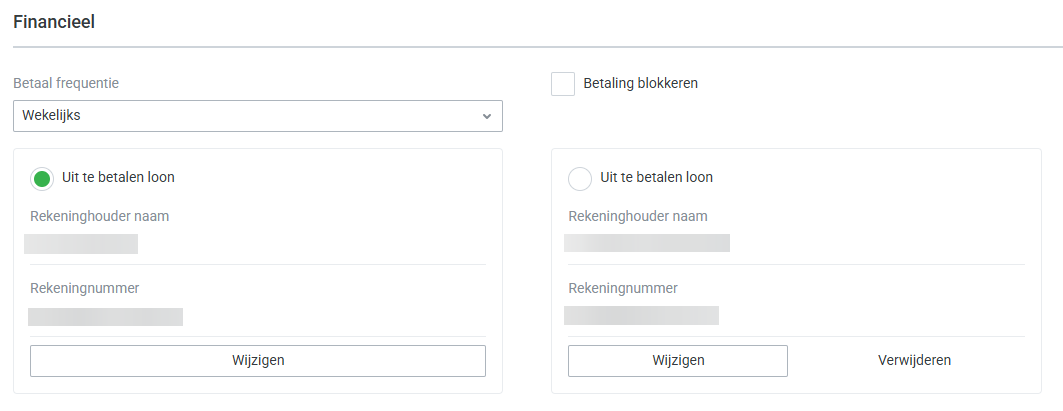Image resolution: width=1063 pixels, height=411 pixels.
Task: Click the Rekeninghouder naam label in the left card
Action: (100, 216)
